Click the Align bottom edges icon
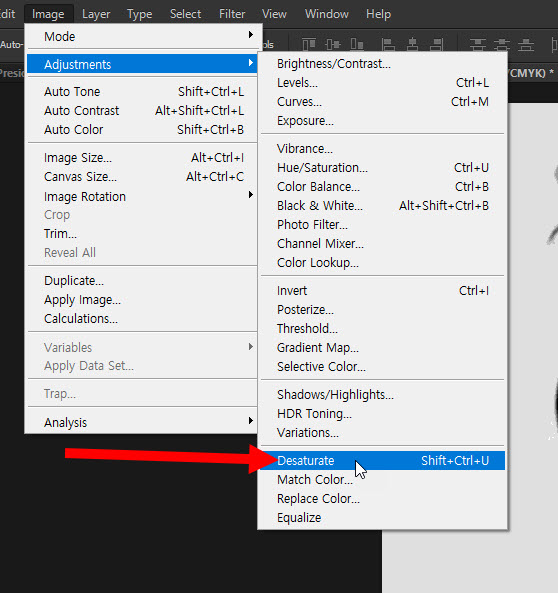Screen dimensions: 558x593 tap(357, 44)
